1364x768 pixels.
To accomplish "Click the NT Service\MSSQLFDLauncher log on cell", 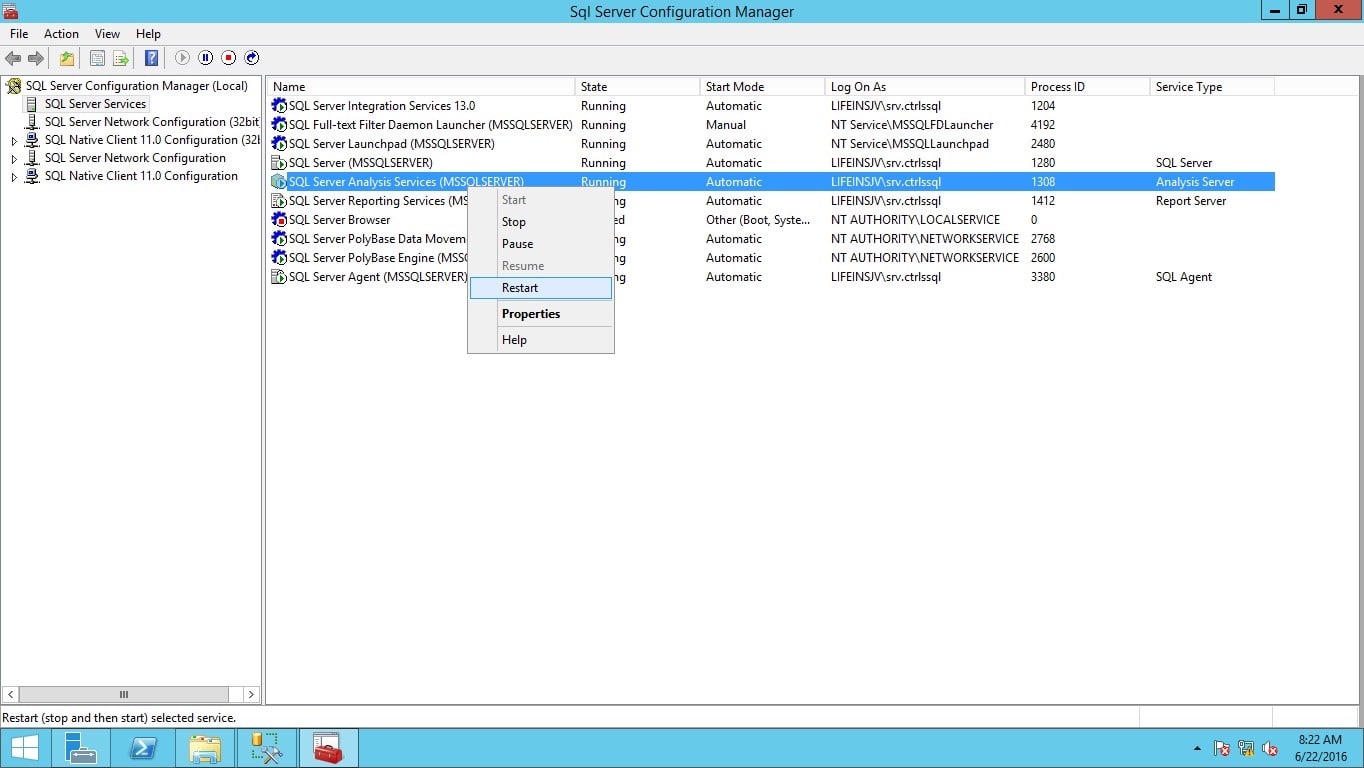I will pyautogui.click(x=912, y=125).
